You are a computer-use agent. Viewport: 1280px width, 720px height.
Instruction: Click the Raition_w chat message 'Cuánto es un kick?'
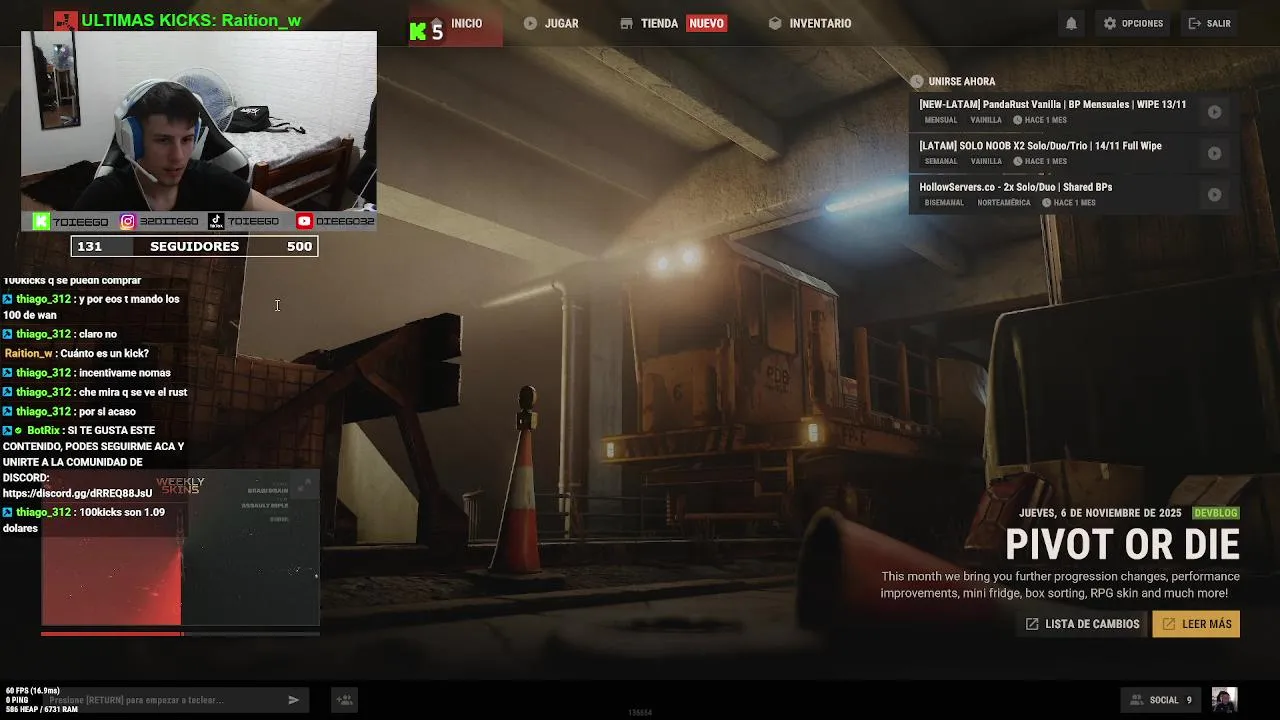pyautogui.click(x=77, y=353)
